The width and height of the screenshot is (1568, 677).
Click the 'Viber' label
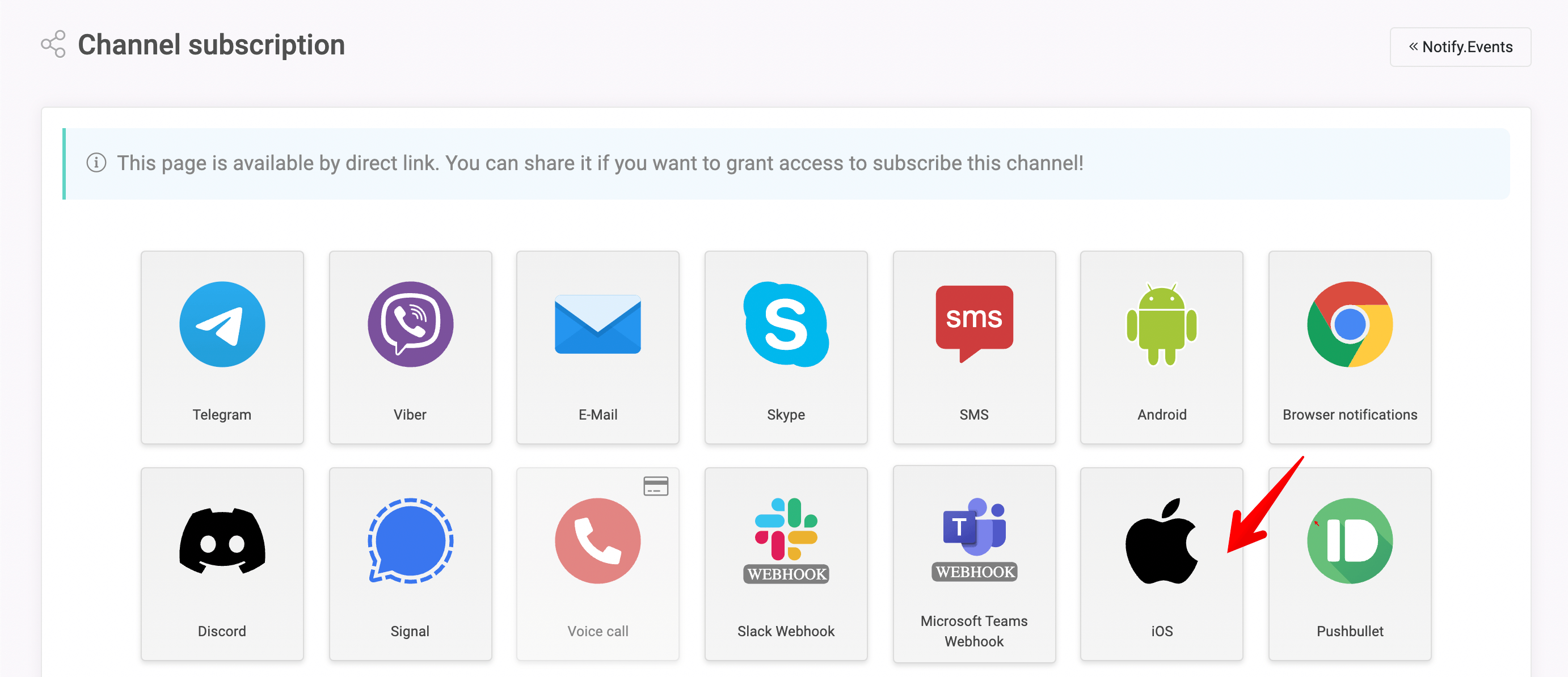pos(410,414)
